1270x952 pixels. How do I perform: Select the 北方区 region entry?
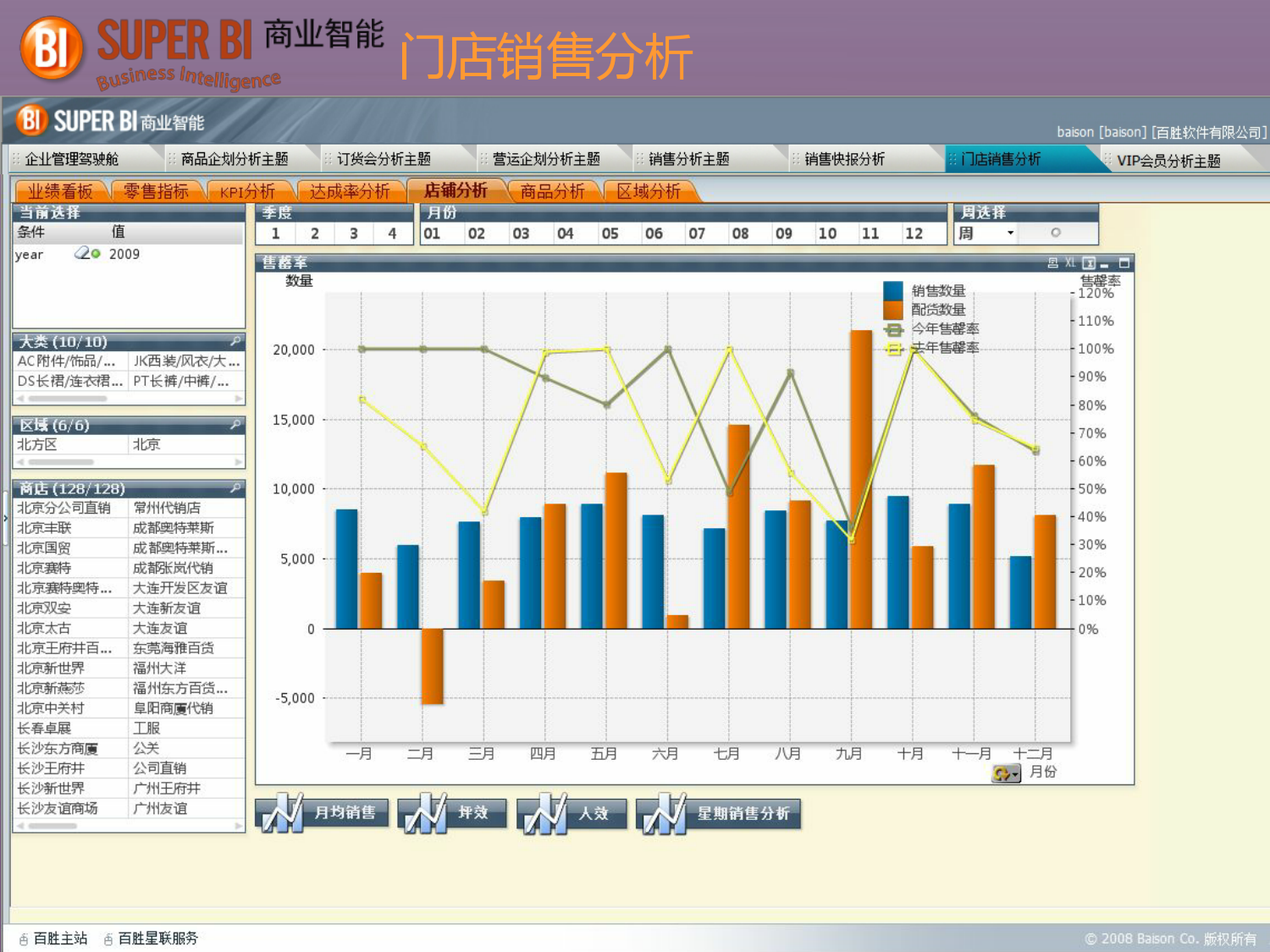click(x=71, y=444)
